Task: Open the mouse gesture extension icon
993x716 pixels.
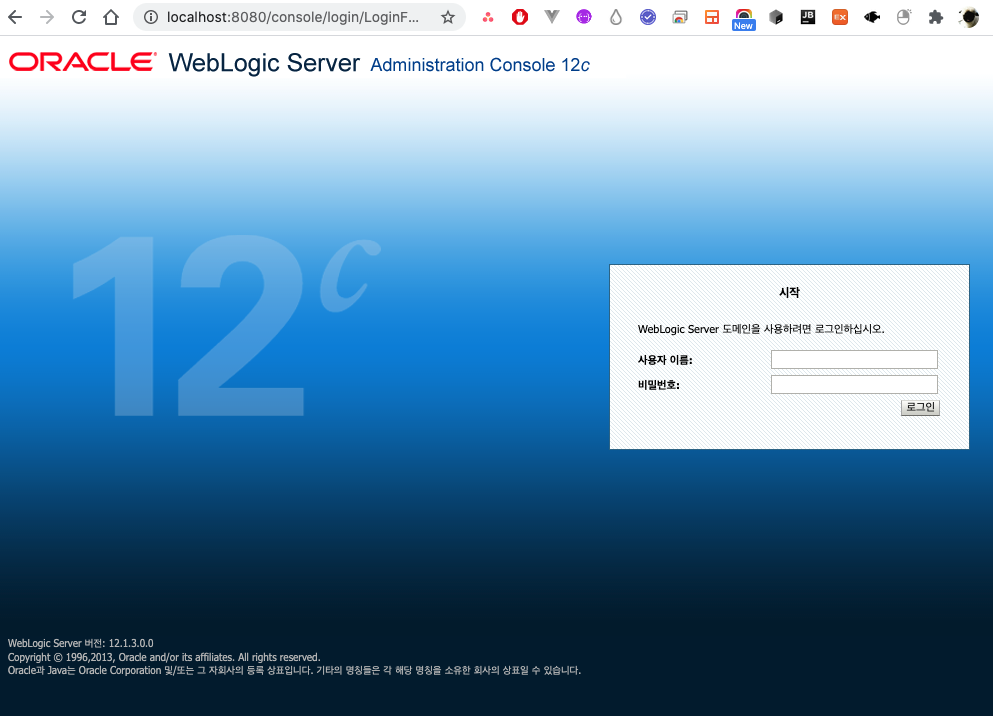Action: pyautogui.click(x=904, y=17)
